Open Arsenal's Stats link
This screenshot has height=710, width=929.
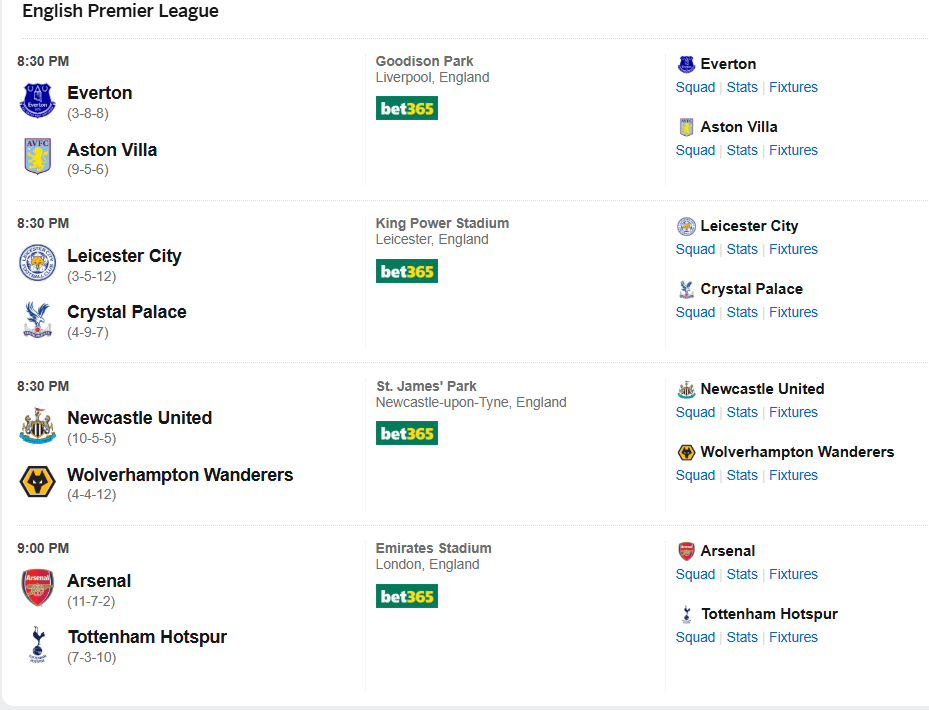coord(742,574)
